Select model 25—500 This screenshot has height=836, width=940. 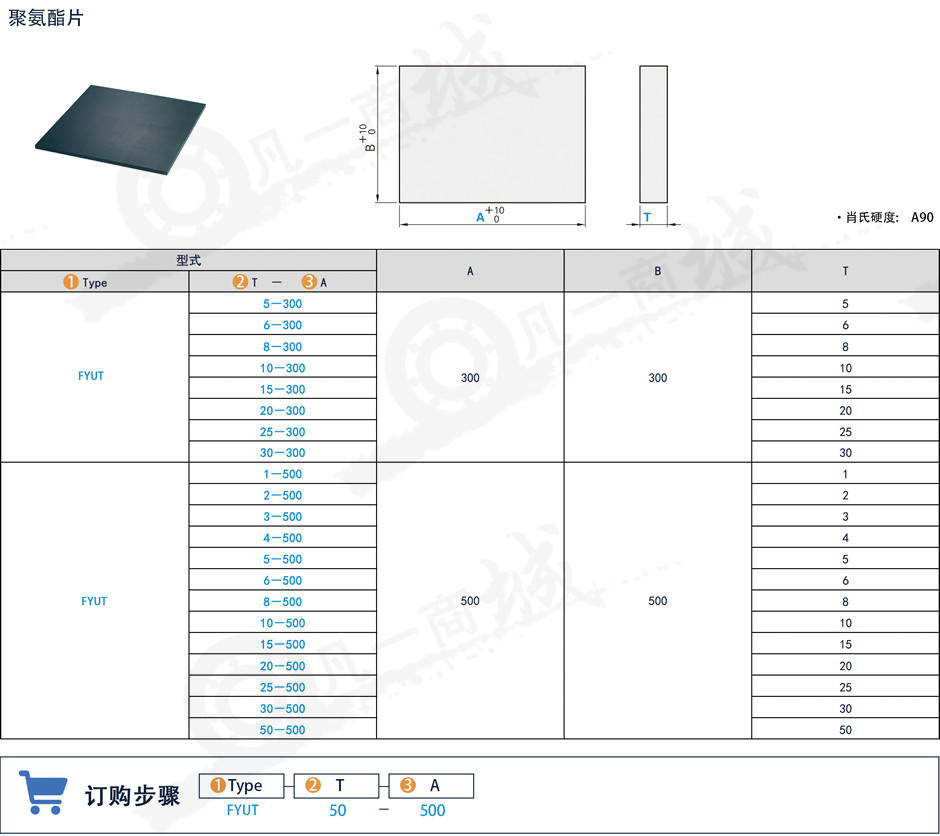click(x=282, y=687)
